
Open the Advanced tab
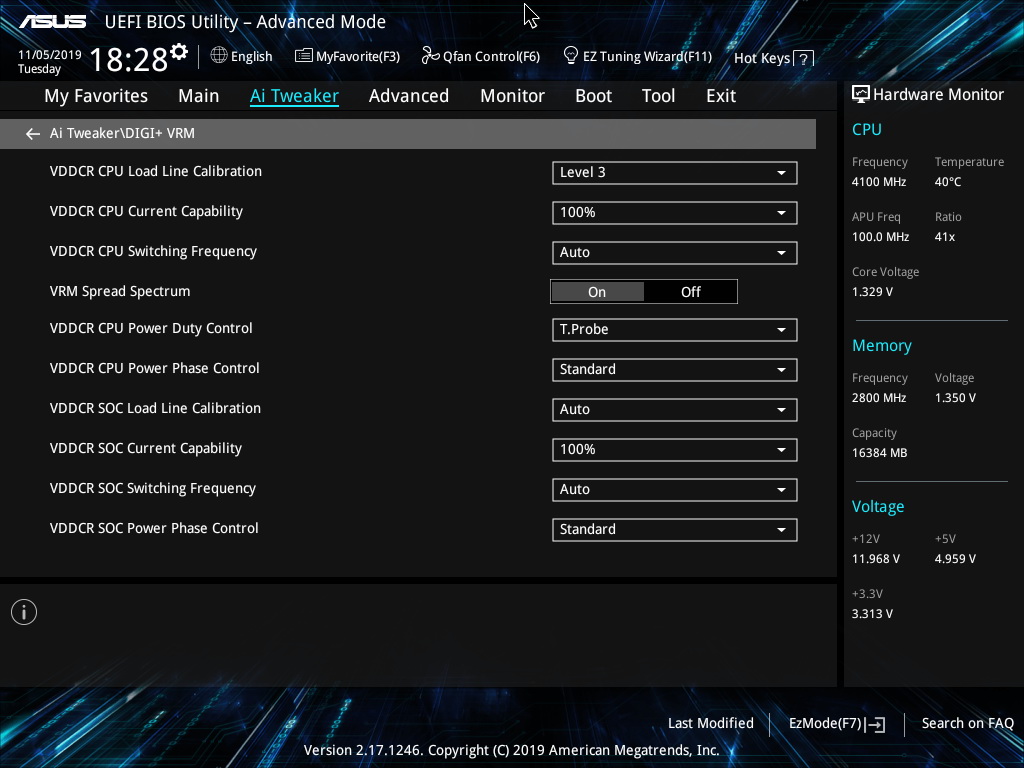pos(409,96)
